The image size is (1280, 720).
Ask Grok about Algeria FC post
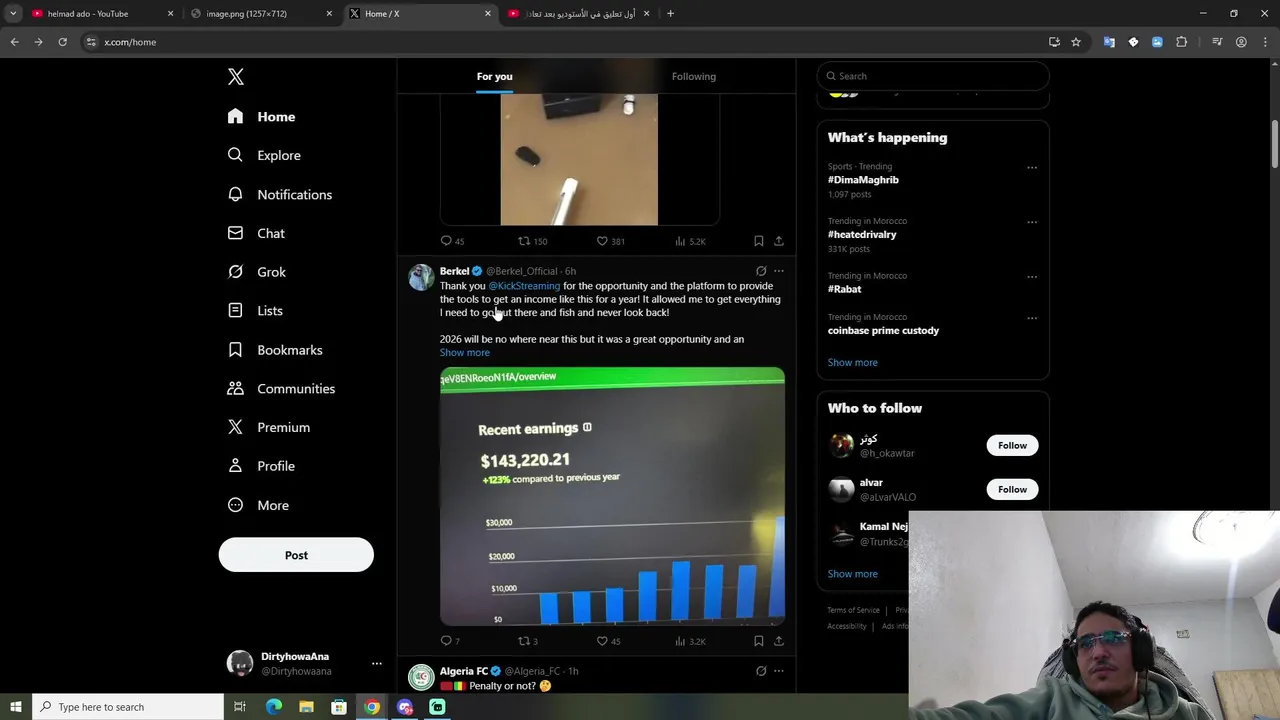(761, 671)
